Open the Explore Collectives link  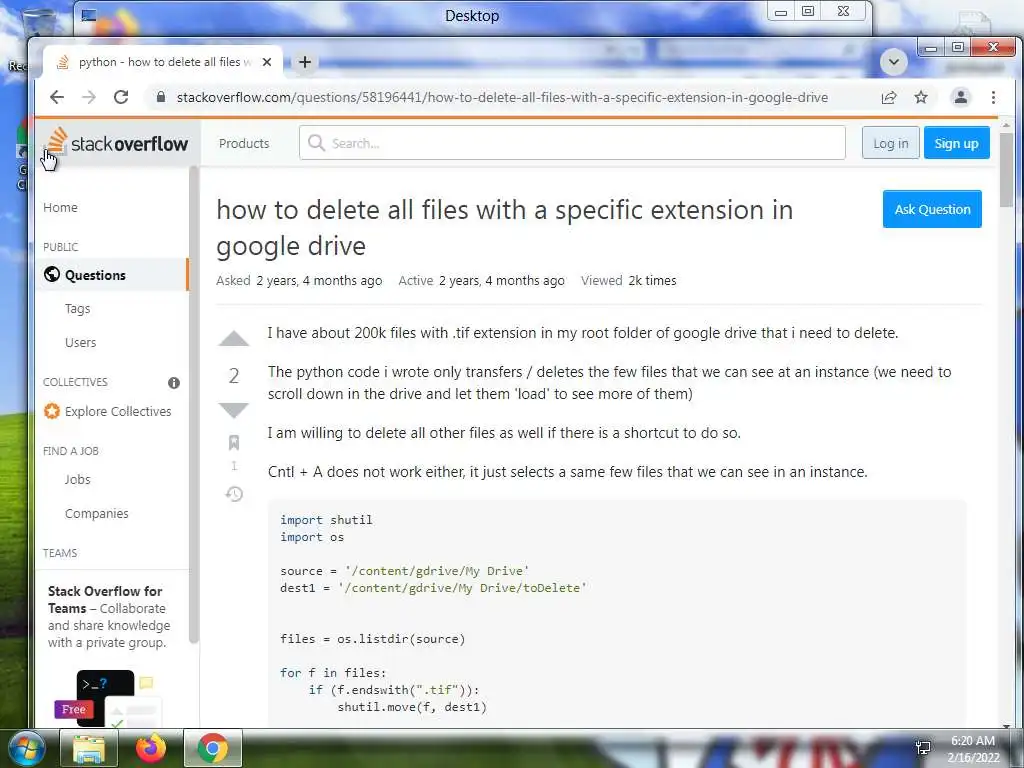118,411
